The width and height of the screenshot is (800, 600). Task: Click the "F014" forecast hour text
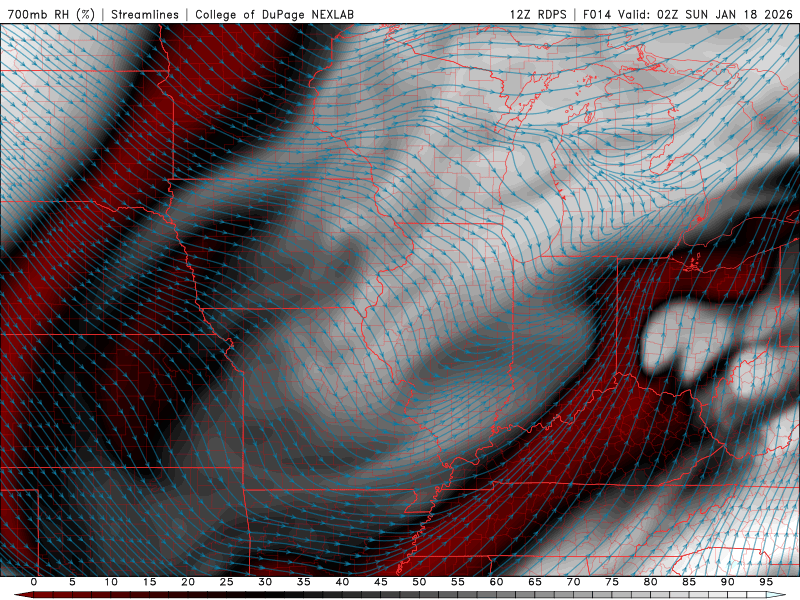coord(598,14)
